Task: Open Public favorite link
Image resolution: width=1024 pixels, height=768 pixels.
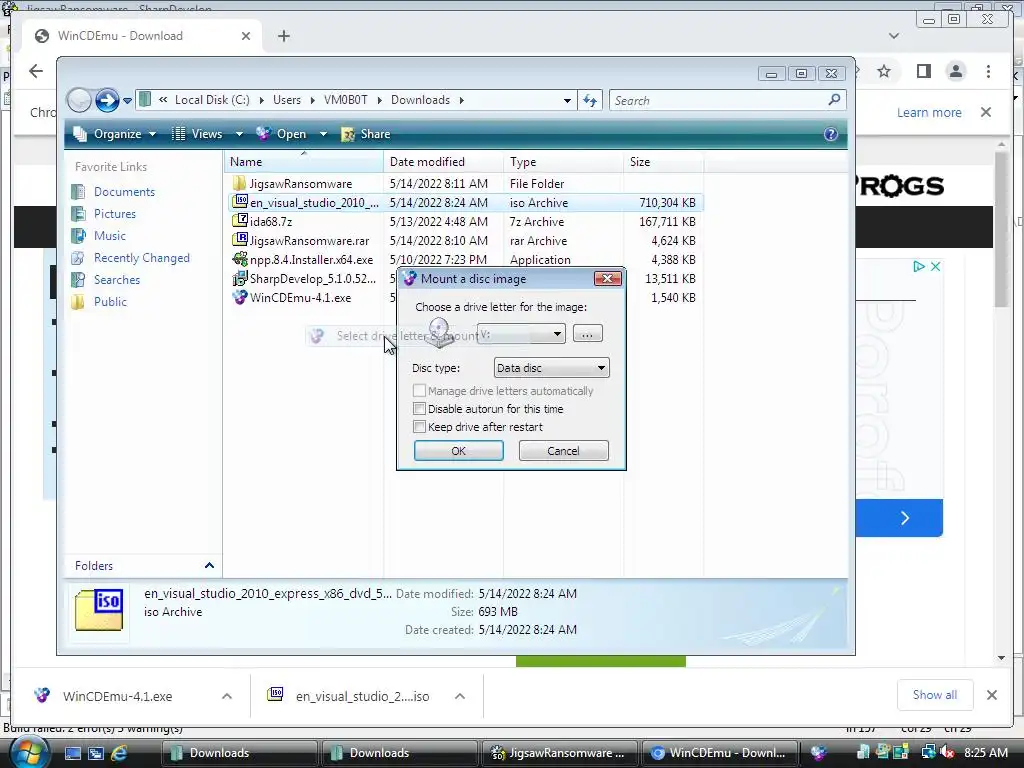Action: pyautogui.click(x=110, y=302)
